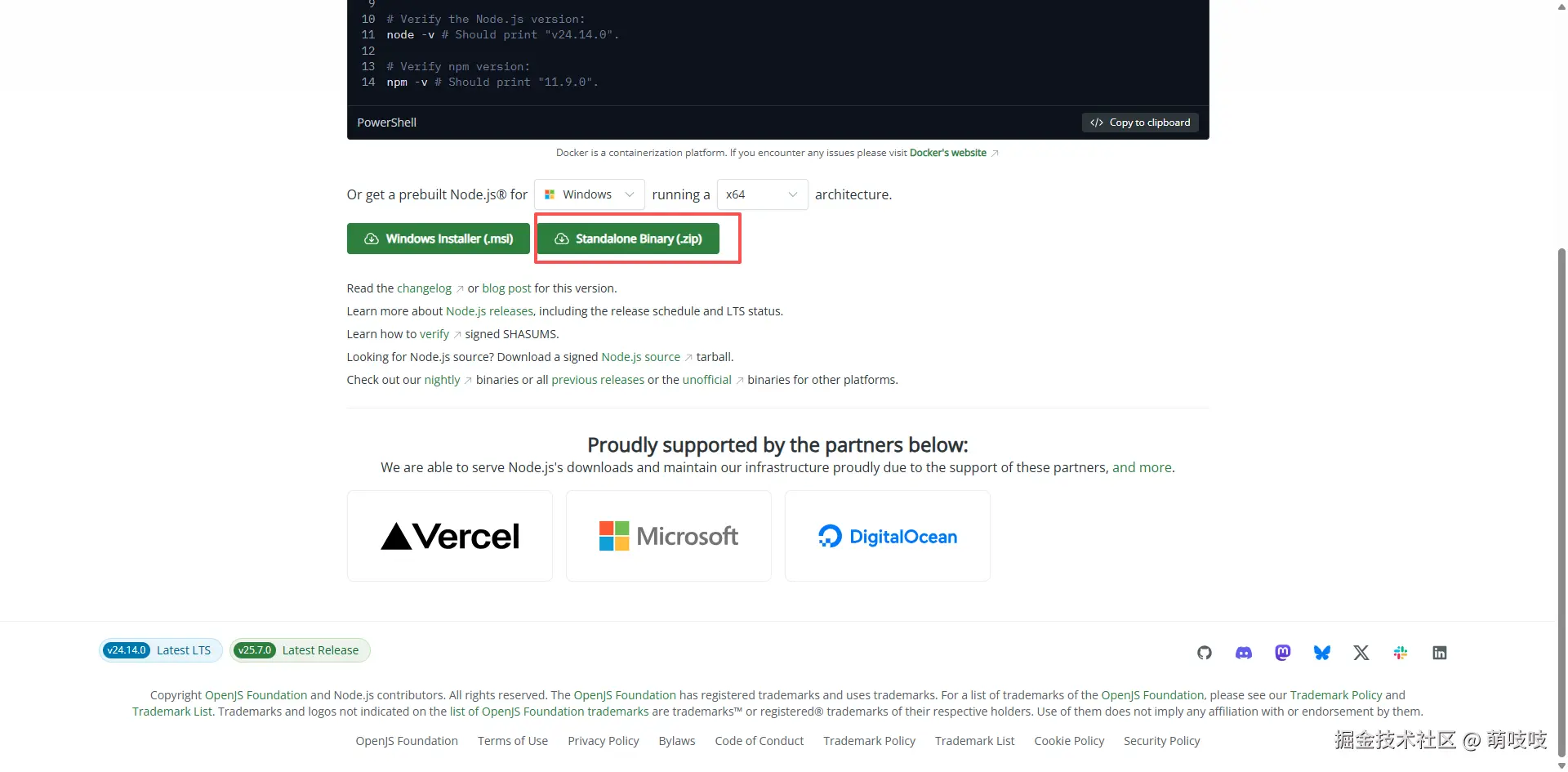Click the Discord icon in footer
Viewport: 1568px width, 772px height.
pyautogui.click(x=1243, y=653)
